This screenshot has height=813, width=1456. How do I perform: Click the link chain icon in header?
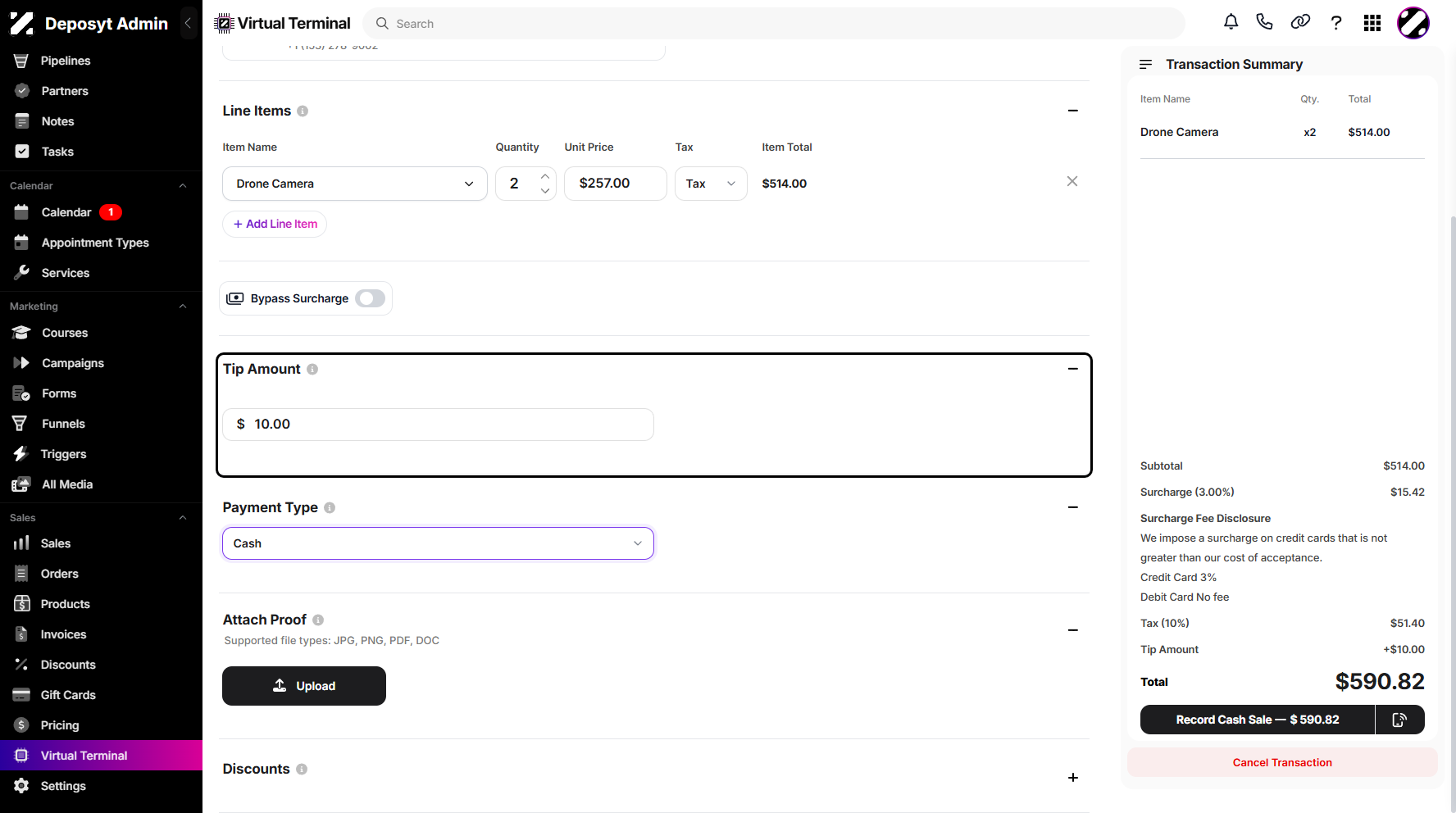tap(1300, 22)
